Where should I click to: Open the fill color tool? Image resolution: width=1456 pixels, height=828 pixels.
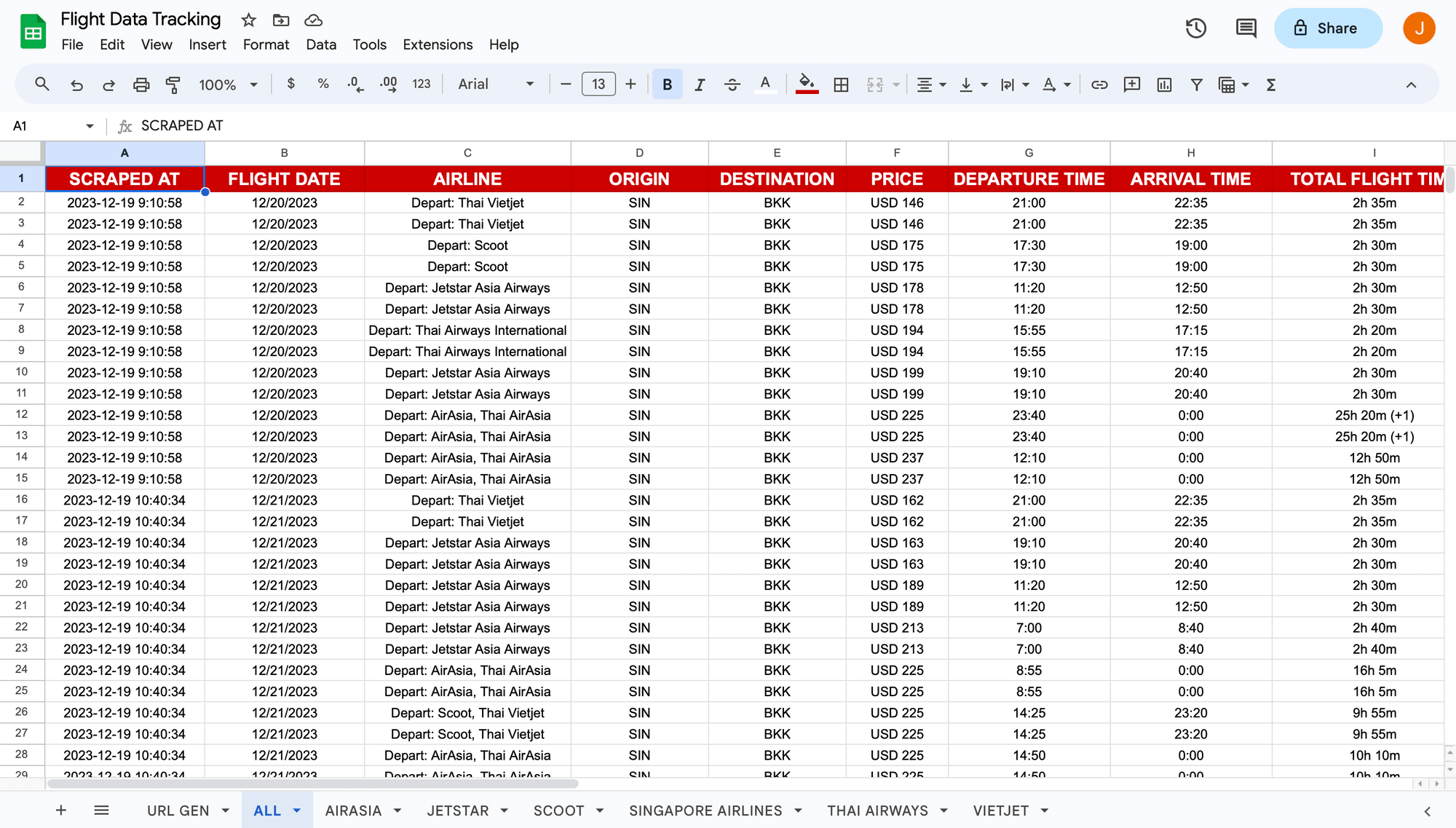click(x=806, y=84)
